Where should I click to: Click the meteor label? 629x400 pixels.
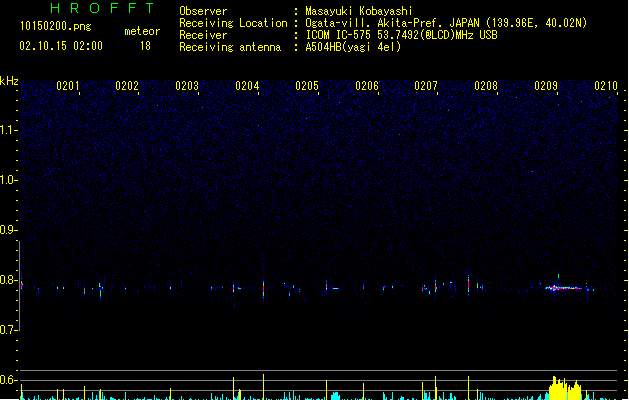(x=142, y=31)
